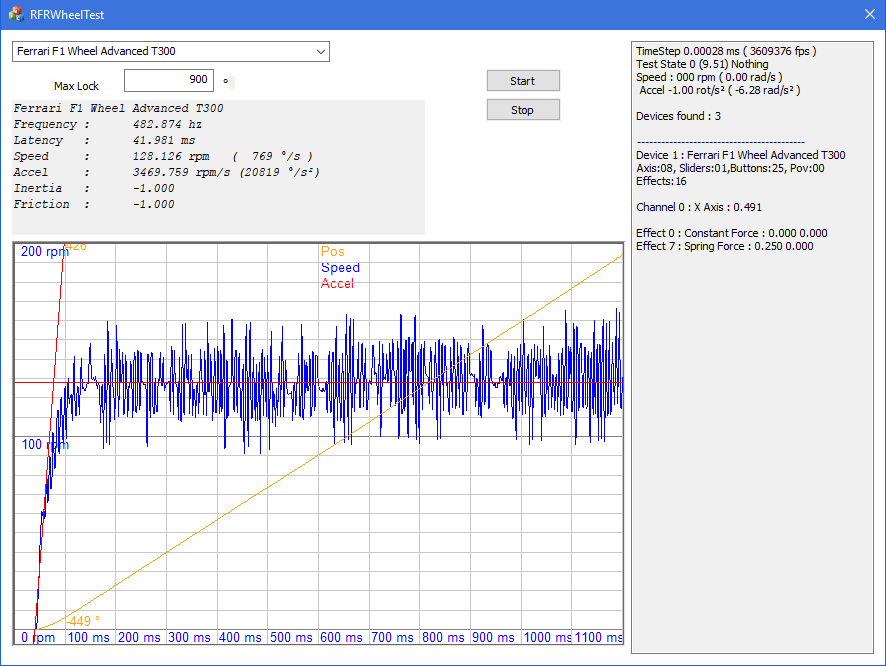The width and height of the screenshot is (886, 666).
Task: Click the orange Pos legend label
Action: click(x=332, y=252)
